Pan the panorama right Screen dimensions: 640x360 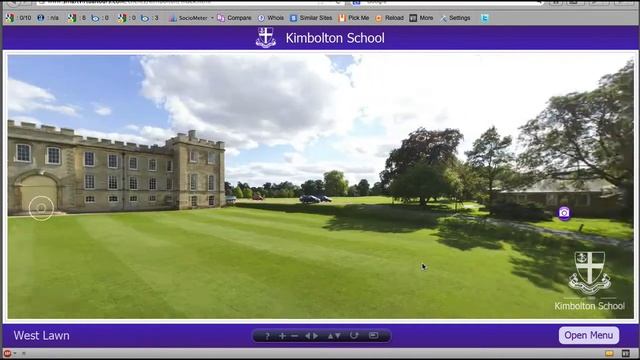pyautogui.click(x=315, y=336)
